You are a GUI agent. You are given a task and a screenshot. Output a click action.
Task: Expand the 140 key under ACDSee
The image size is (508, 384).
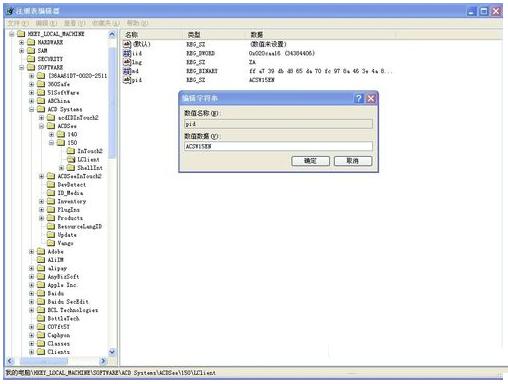click(x=51, y=134)
